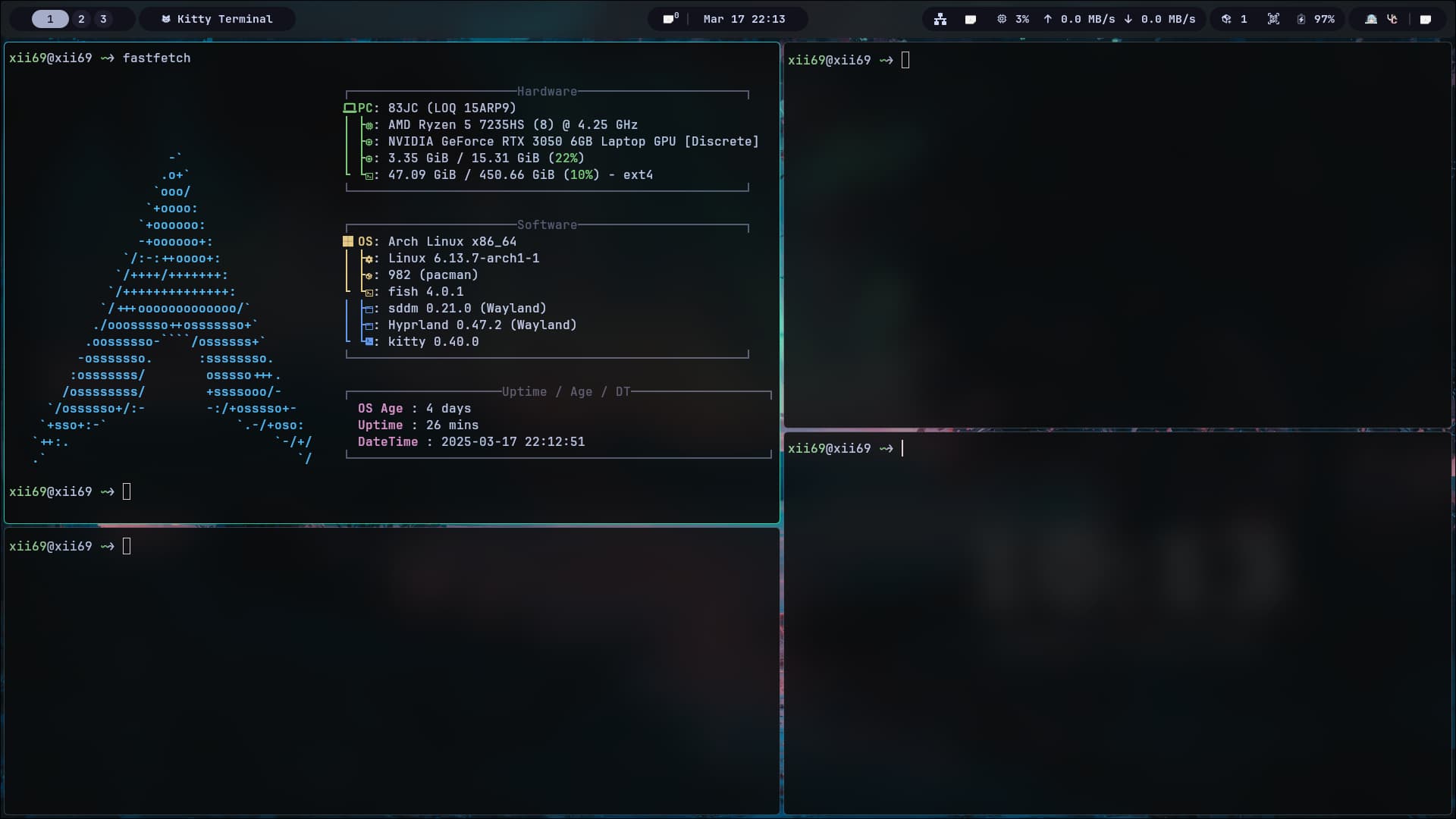This screenshot has height=819, width=1456.
Task: Switch to workspace 3
Action: [x=103, y=19]
